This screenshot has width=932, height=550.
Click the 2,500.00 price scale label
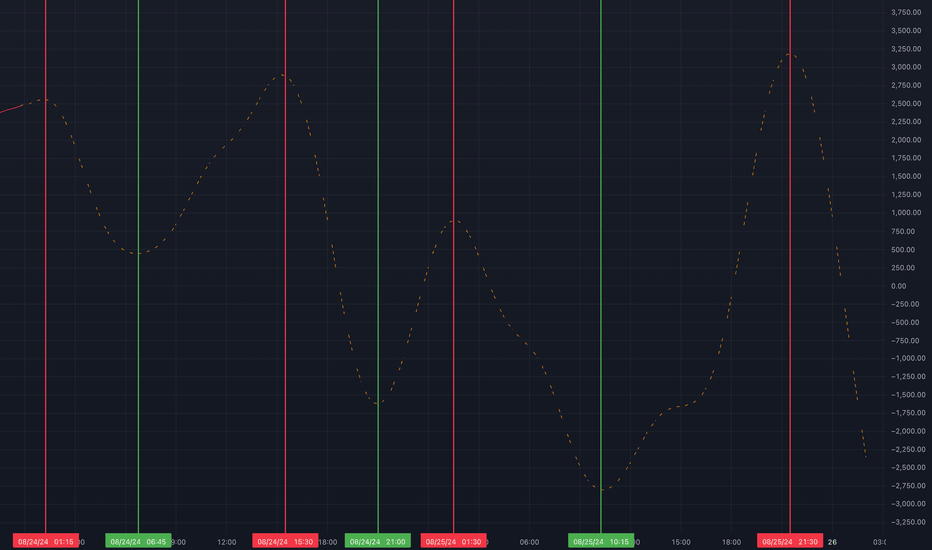906,103
